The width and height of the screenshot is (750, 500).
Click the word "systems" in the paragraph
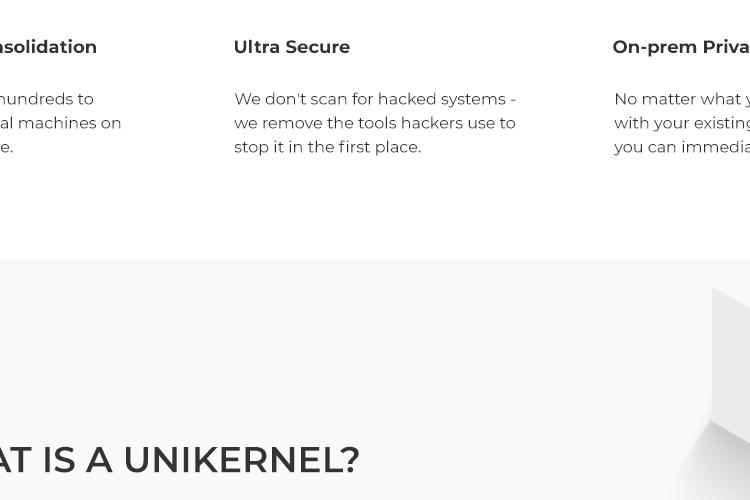click(x=473, y=100)
